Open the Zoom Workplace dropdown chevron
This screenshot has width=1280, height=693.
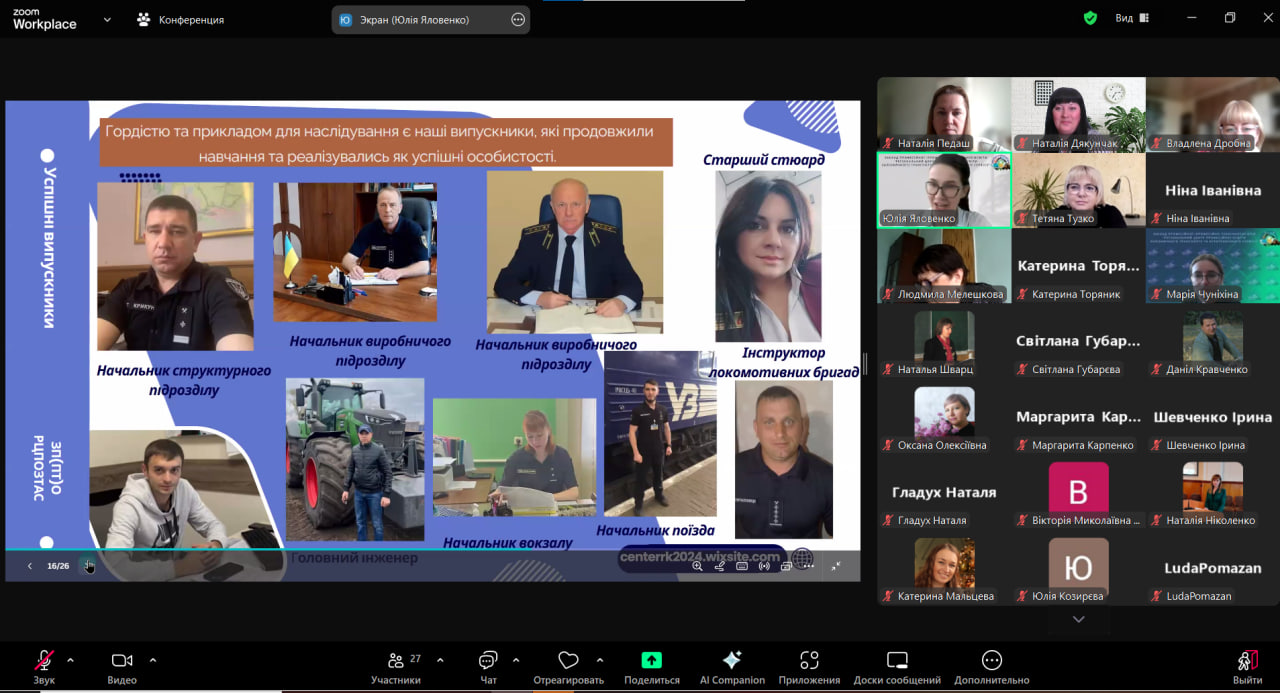pyautogui.click(x=107, y=19)
